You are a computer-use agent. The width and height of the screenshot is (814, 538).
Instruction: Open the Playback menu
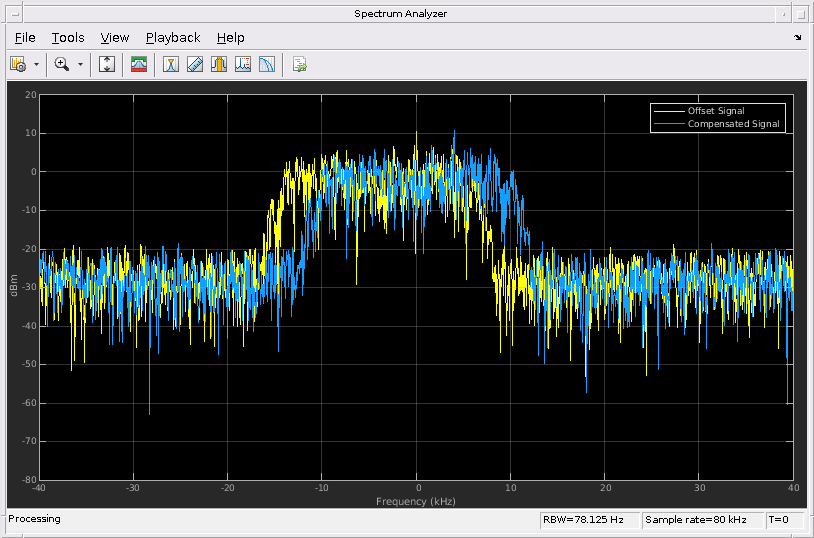(x=173, y=38)
